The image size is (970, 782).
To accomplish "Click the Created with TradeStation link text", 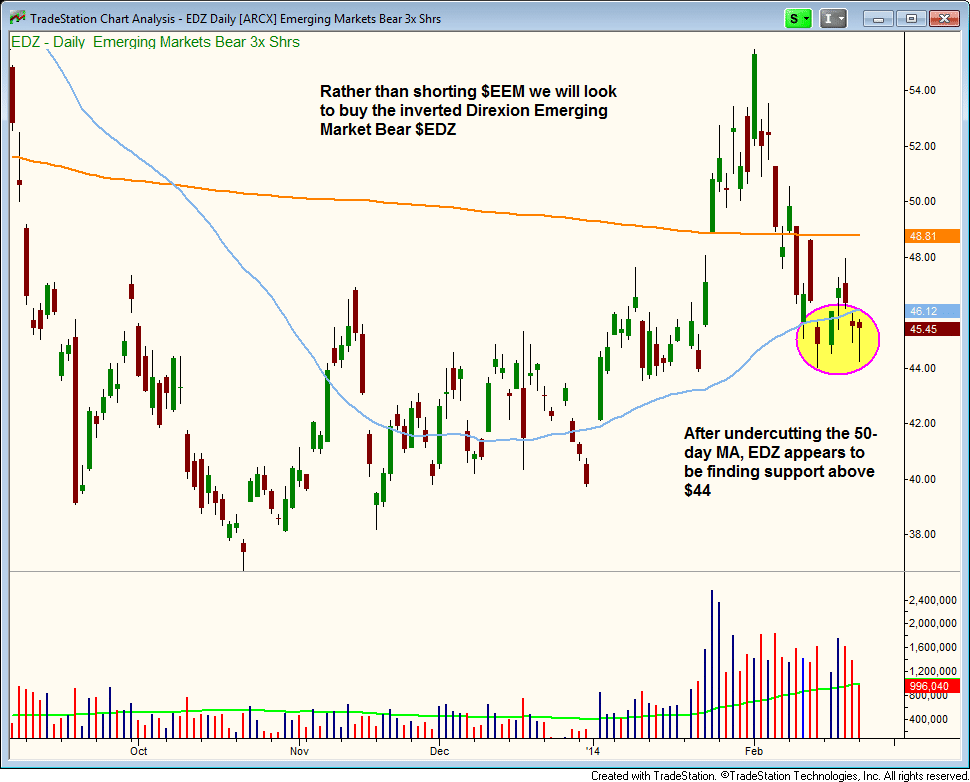I will [x=645, y=774].
